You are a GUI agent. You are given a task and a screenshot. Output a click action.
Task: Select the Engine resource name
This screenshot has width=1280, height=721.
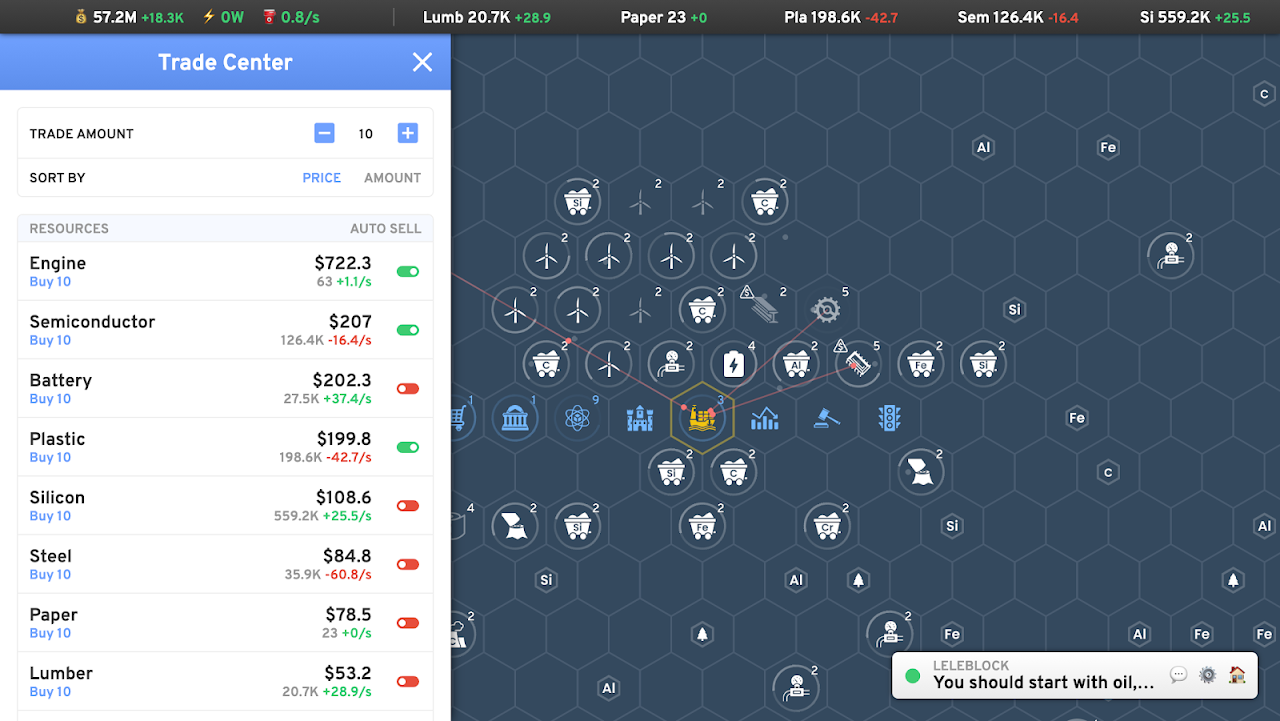(58, 263)
